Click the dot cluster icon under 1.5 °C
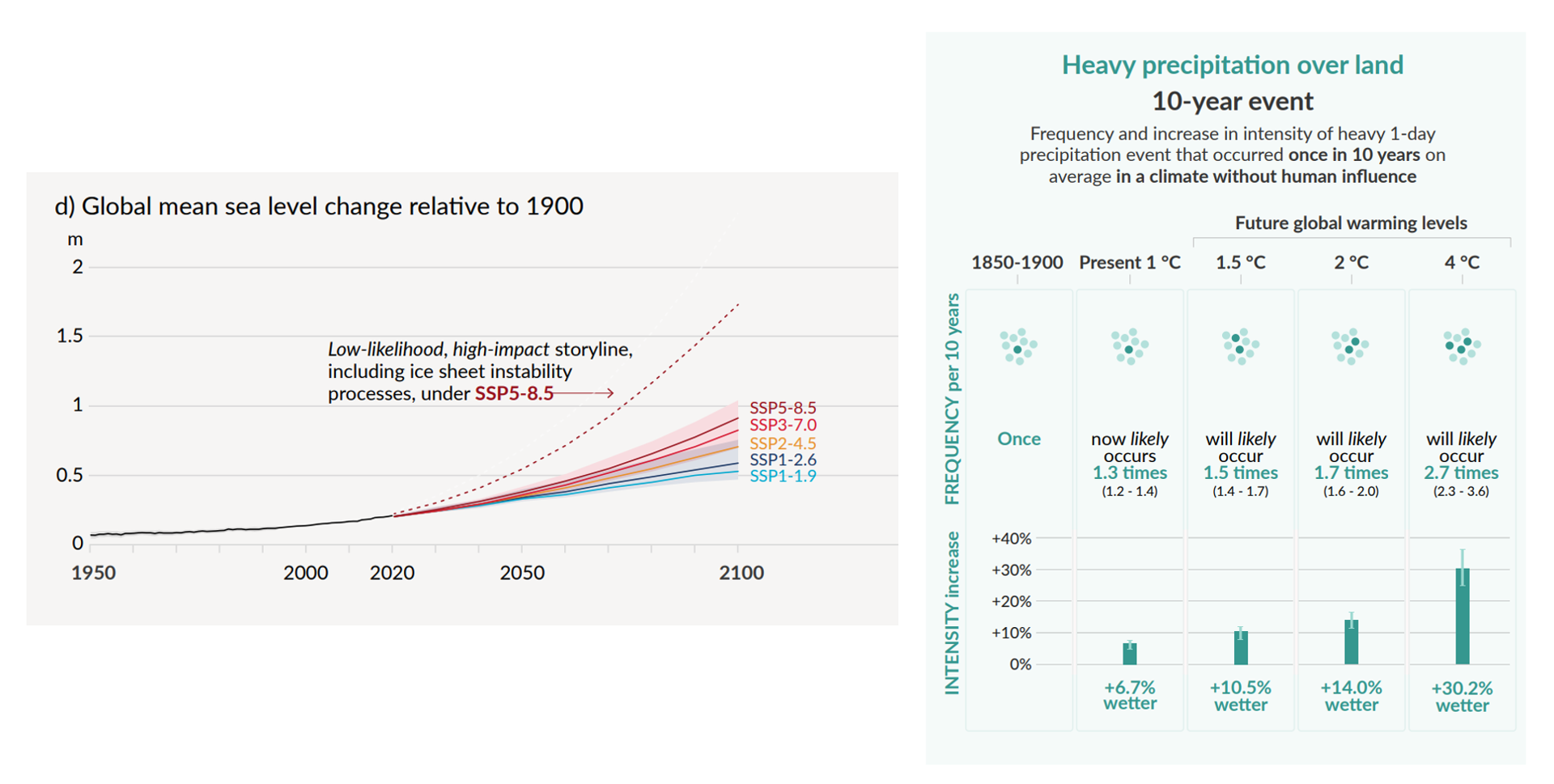This screenshot has height=784, width=1554. pyautogui.click(x=1240, y=346)
